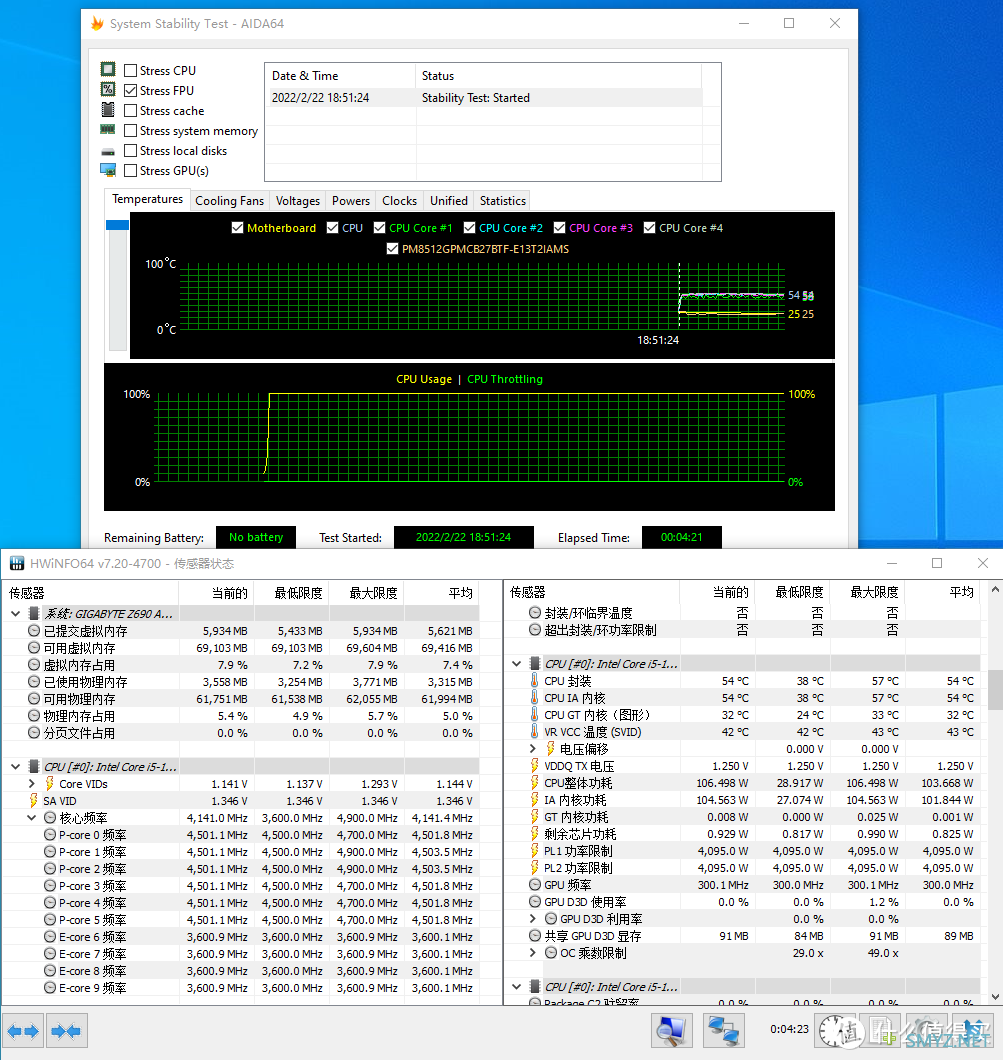Click the Test Started 2022/2/22 18:51:24 field

click(x=464, y=537)
